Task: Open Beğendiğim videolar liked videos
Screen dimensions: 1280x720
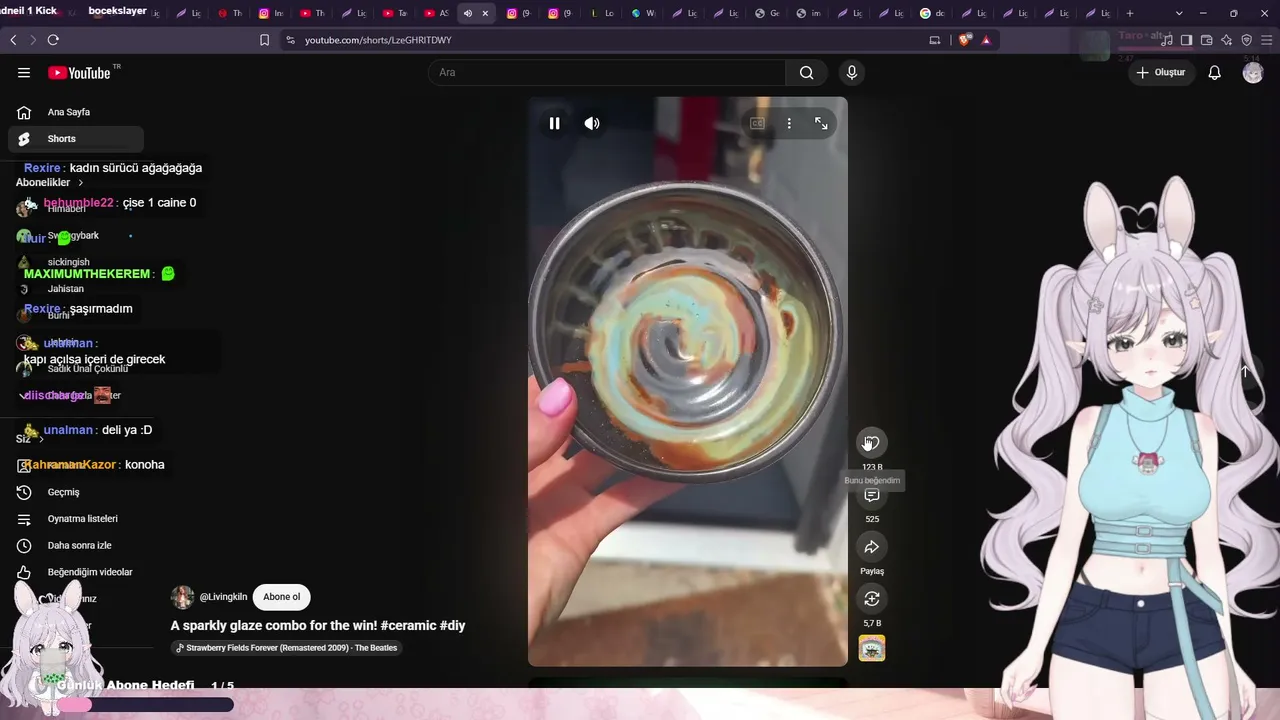Action: (x=75, y=572)
